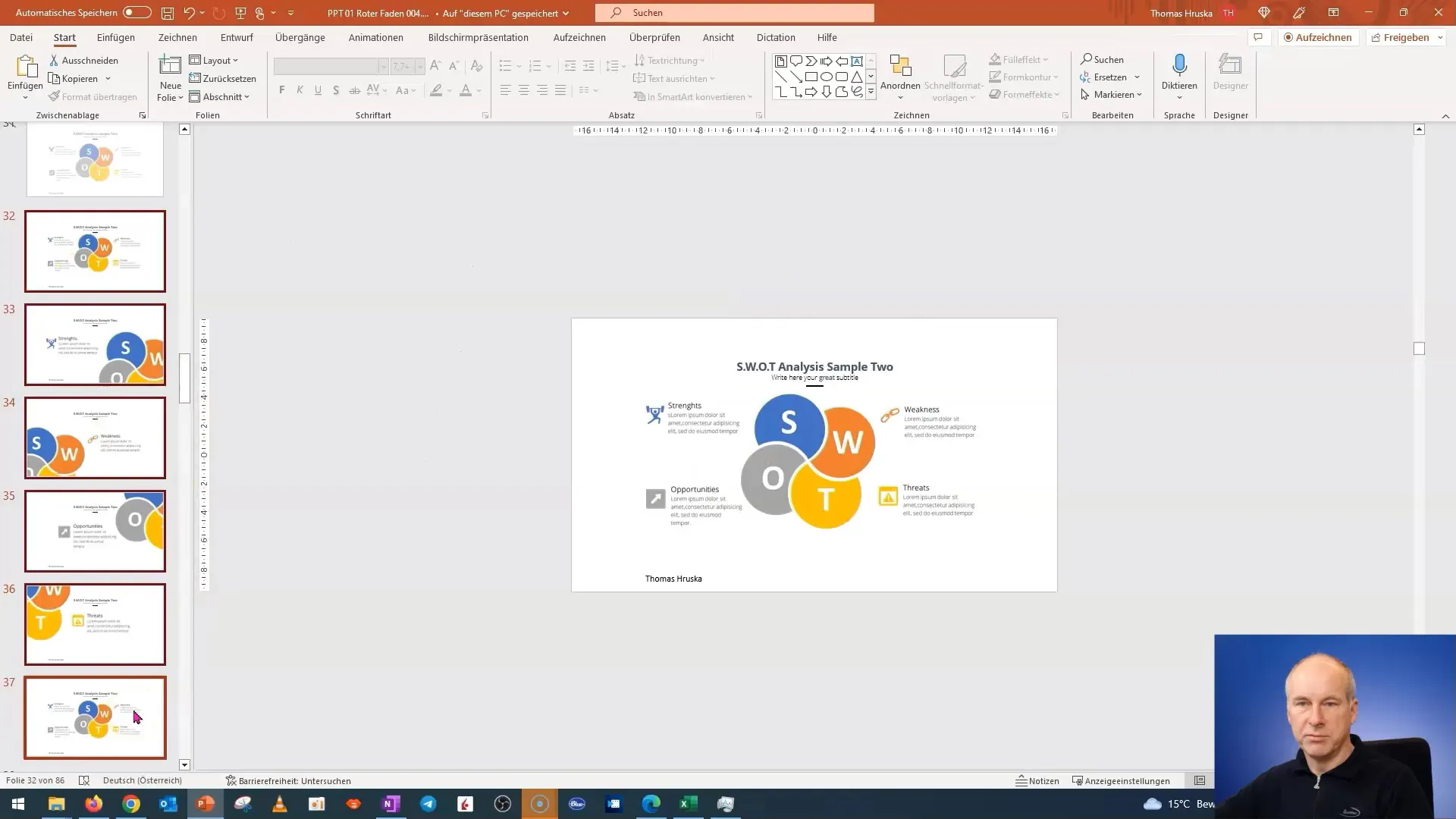Click the Einfügen ribbon tab
This screenshot has width=1456, height=819.
(115, 37)
